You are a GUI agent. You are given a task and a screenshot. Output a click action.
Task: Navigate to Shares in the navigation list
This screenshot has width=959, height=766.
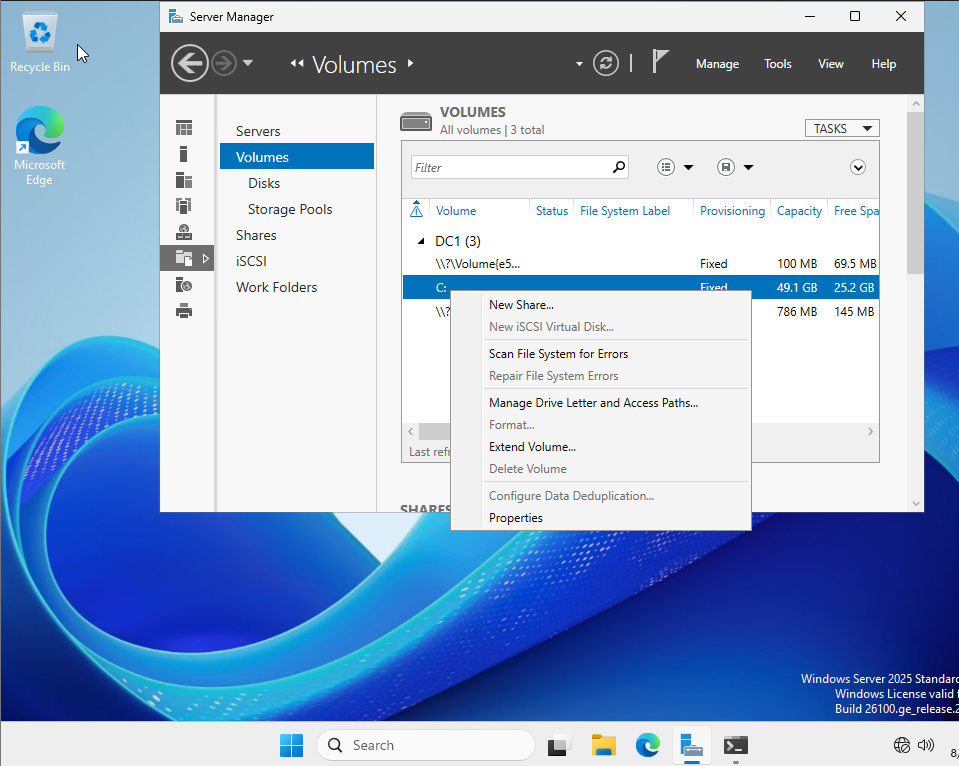pos(256,235)
